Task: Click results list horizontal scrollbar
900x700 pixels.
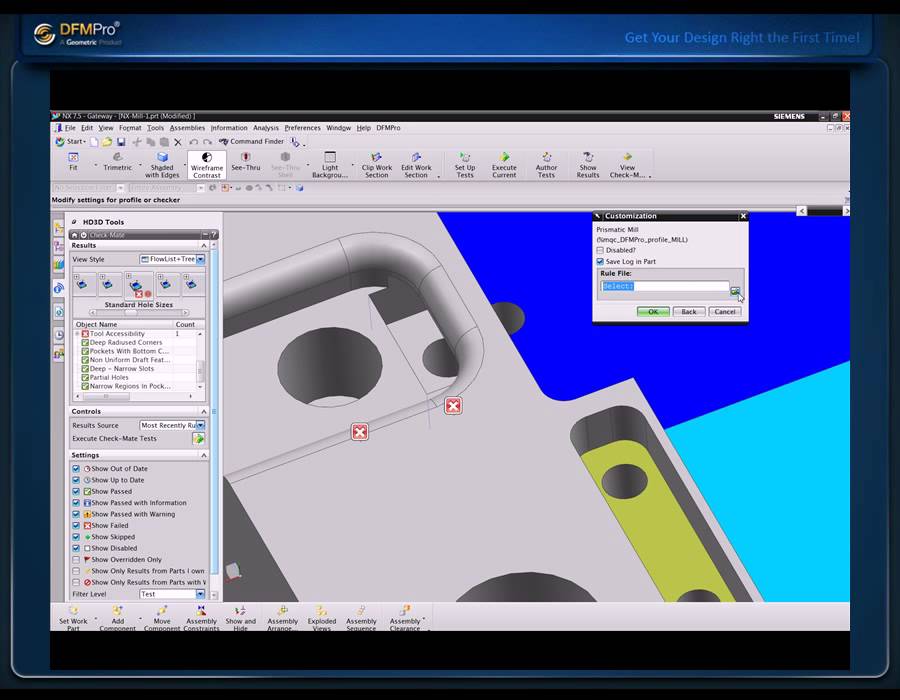Action: (x=134, y=396)
